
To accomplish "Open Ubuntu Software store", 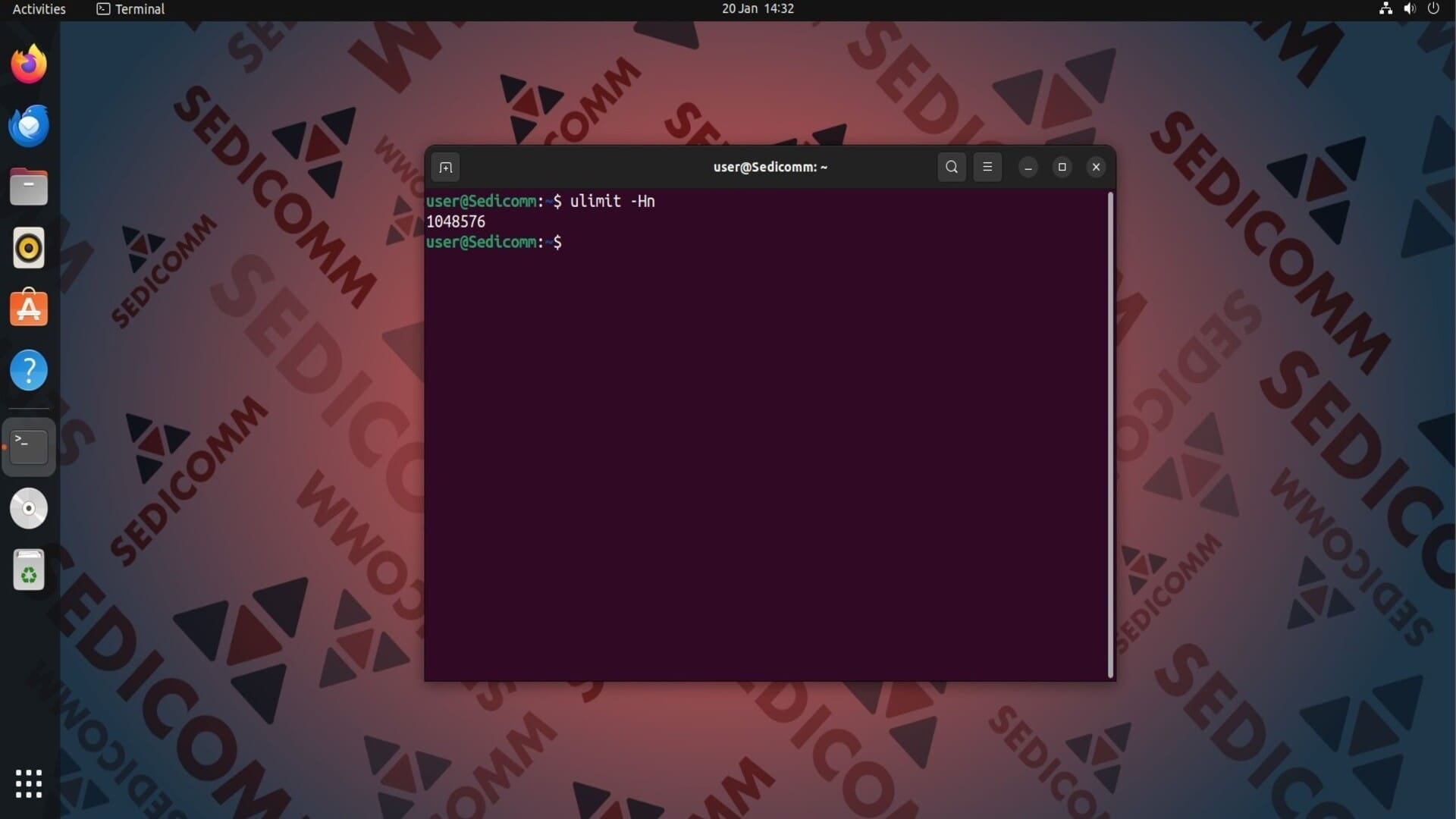I will tap(29, 309).
